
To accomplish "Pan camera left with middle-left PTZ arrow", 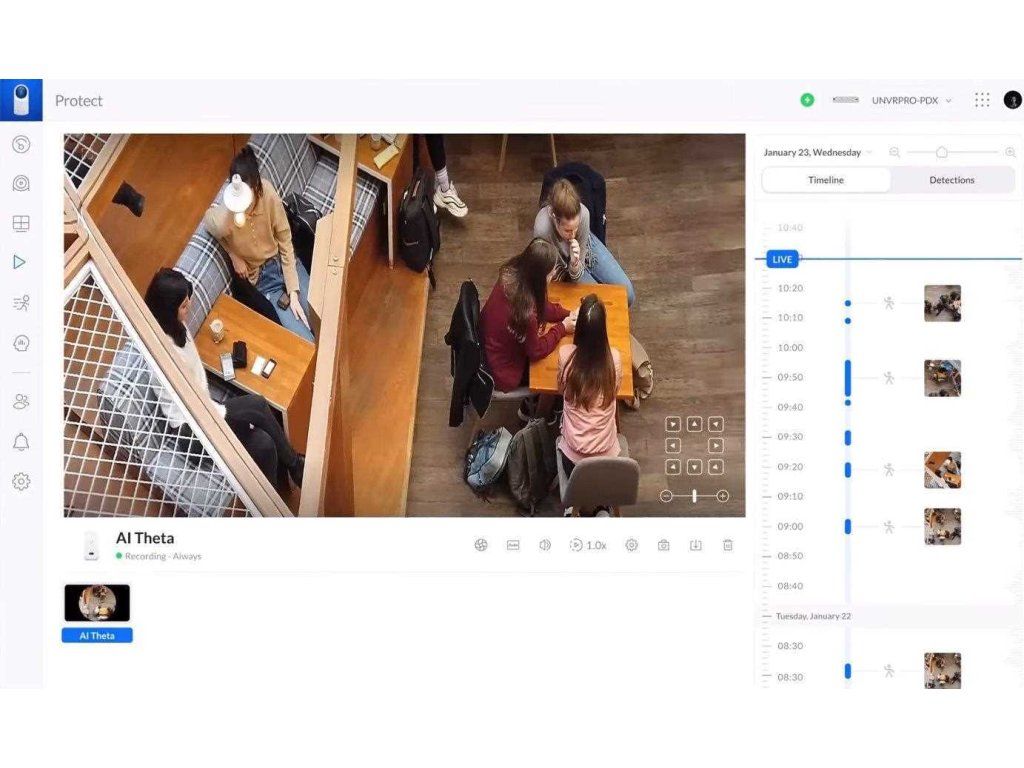I will pos(673,445).
